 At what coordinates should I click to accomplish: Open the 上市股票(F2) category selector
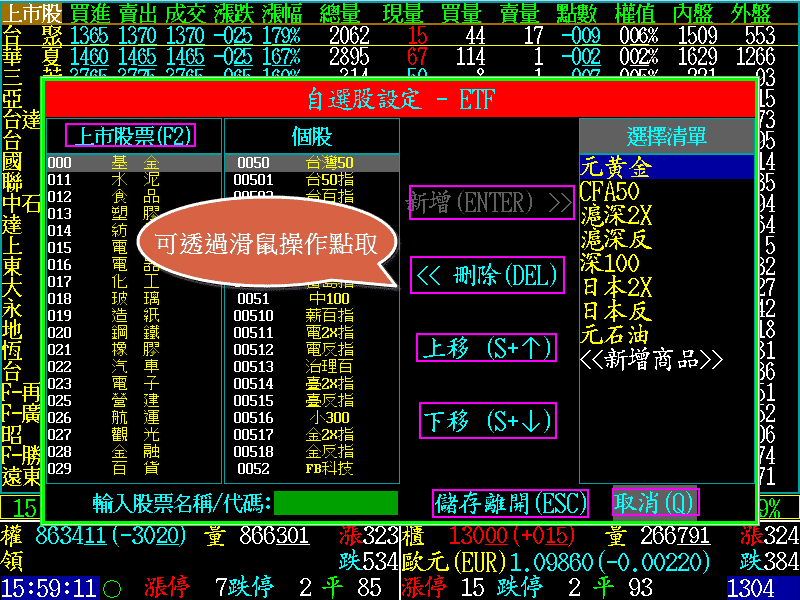coord(130,136)
